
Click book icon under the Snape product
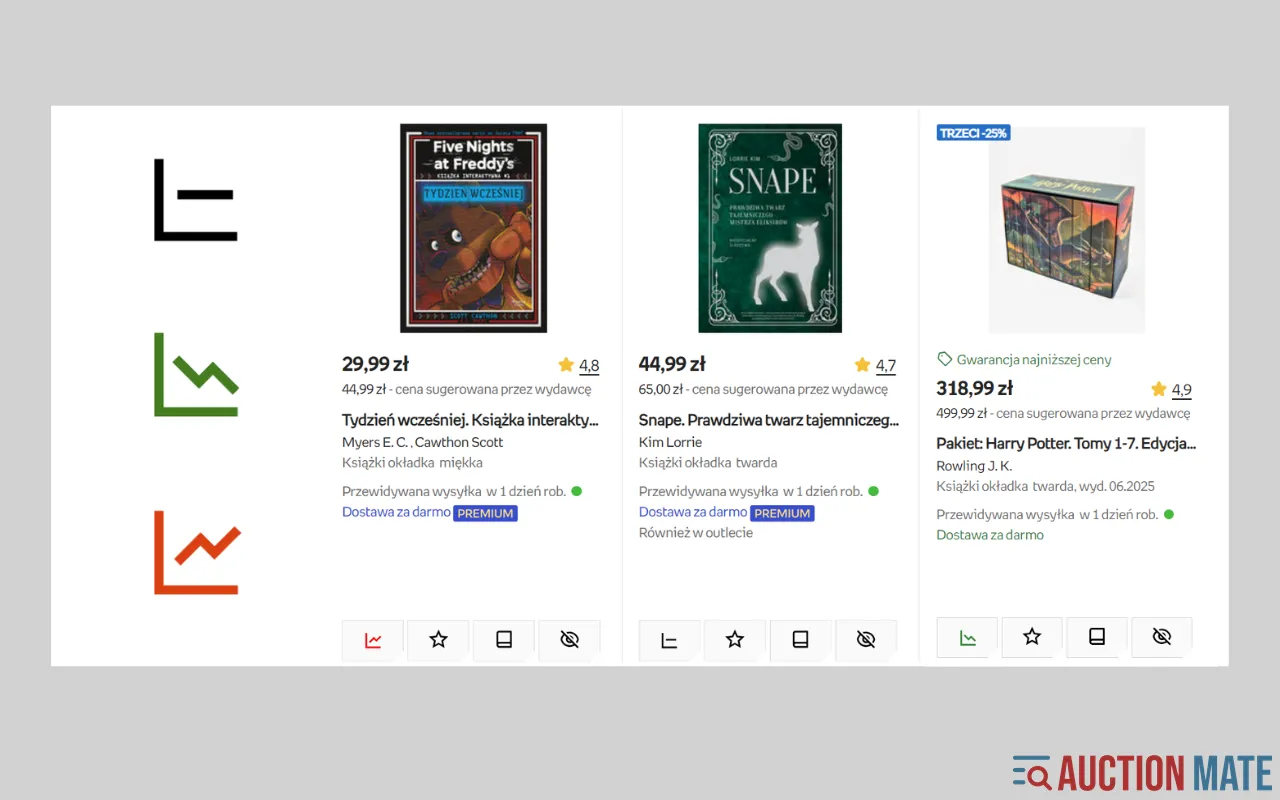point(800,640)
